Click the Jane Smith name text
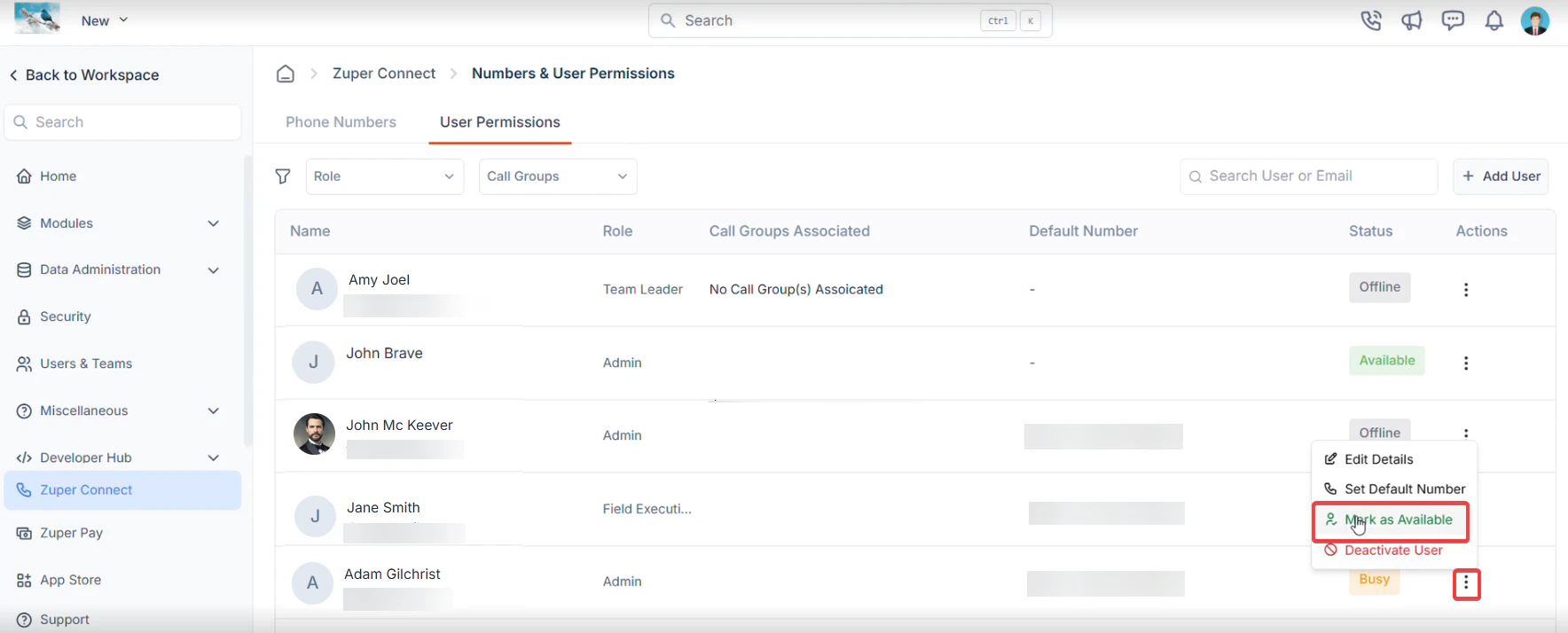This screenshot has height=633, width=1568. 383,508
